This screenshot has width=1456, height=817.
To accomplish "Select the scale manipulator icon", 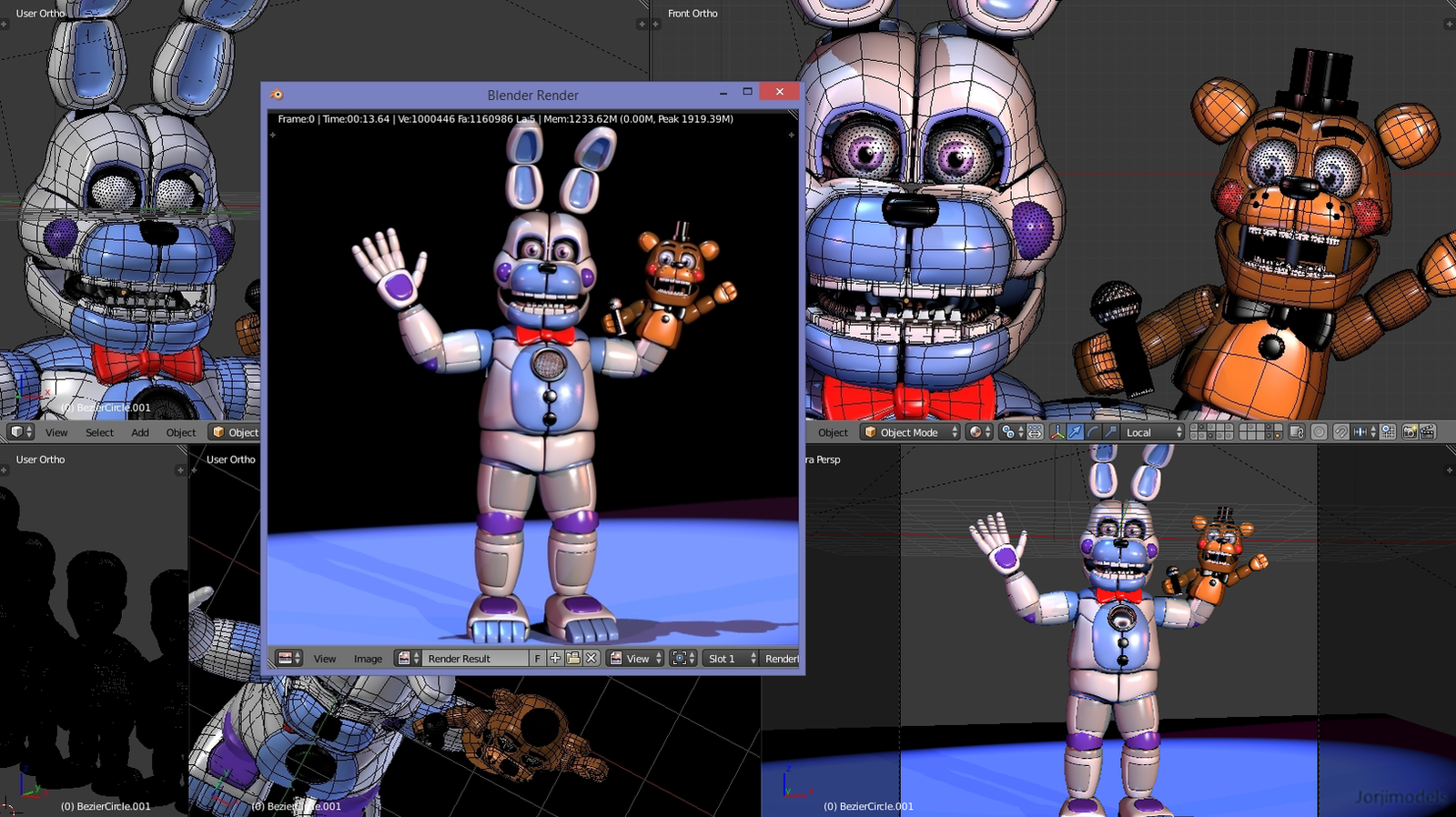I will coord(1110,432).
